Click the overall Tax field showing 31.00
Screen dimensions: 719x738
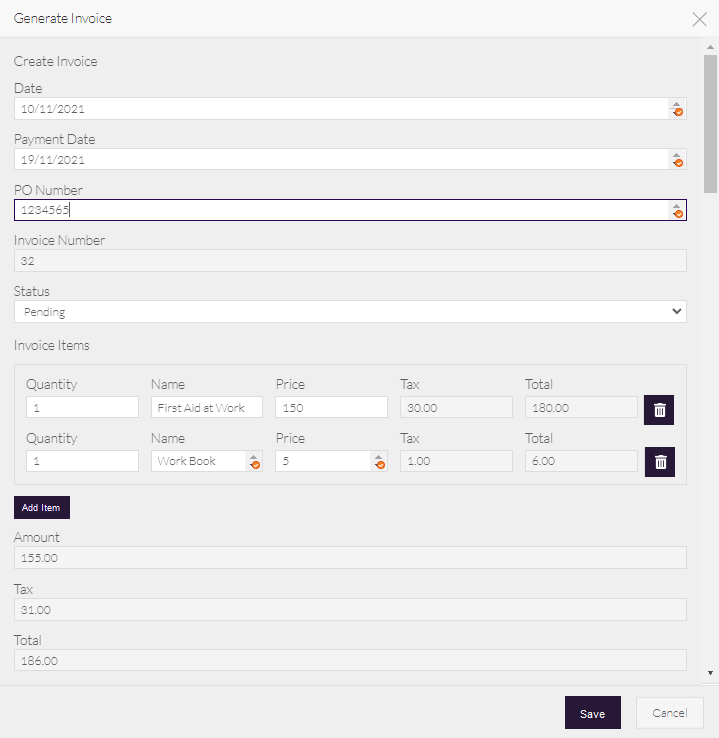[350, 610]
